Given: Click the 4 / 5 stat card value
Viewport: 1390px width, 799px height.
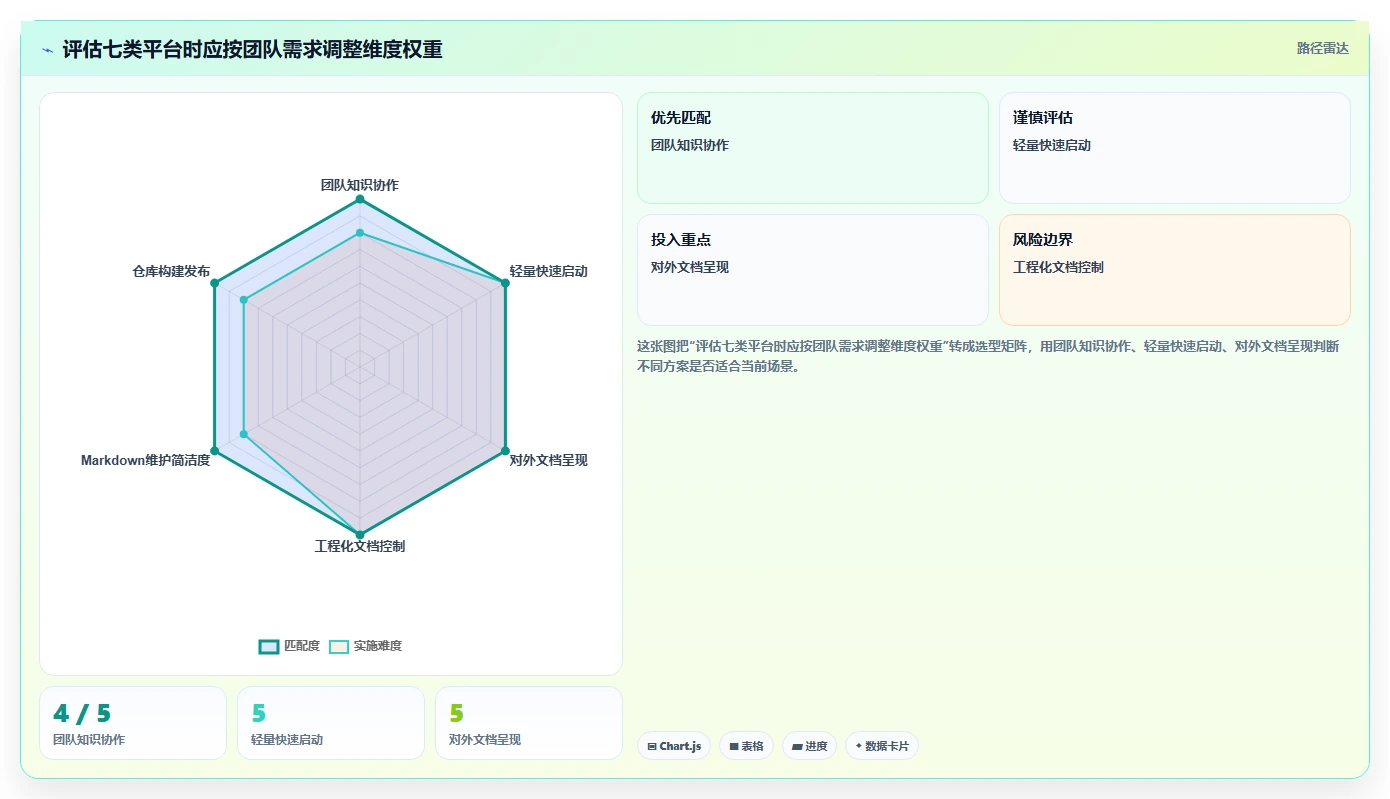Looking at the screenshot, I should click(x=82, y=713).
